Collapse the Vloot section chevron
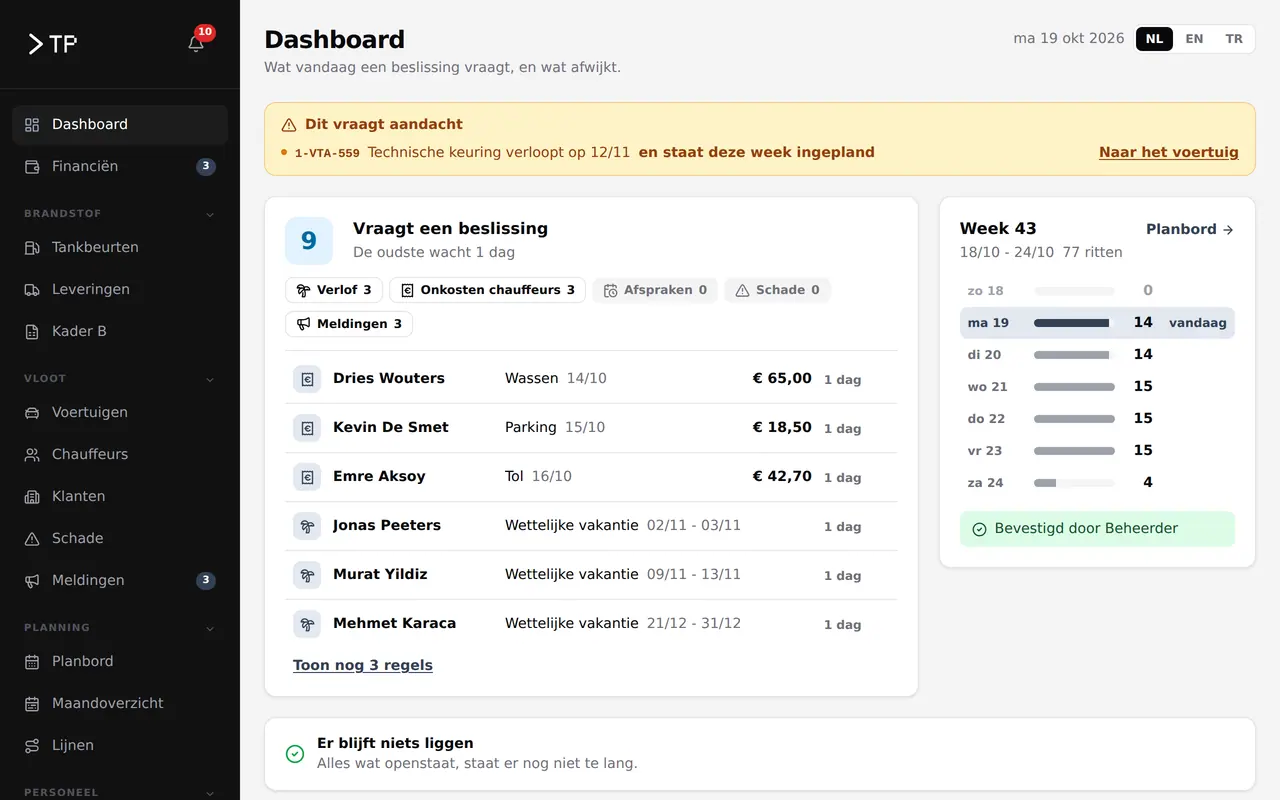 [x=210, y=379]
